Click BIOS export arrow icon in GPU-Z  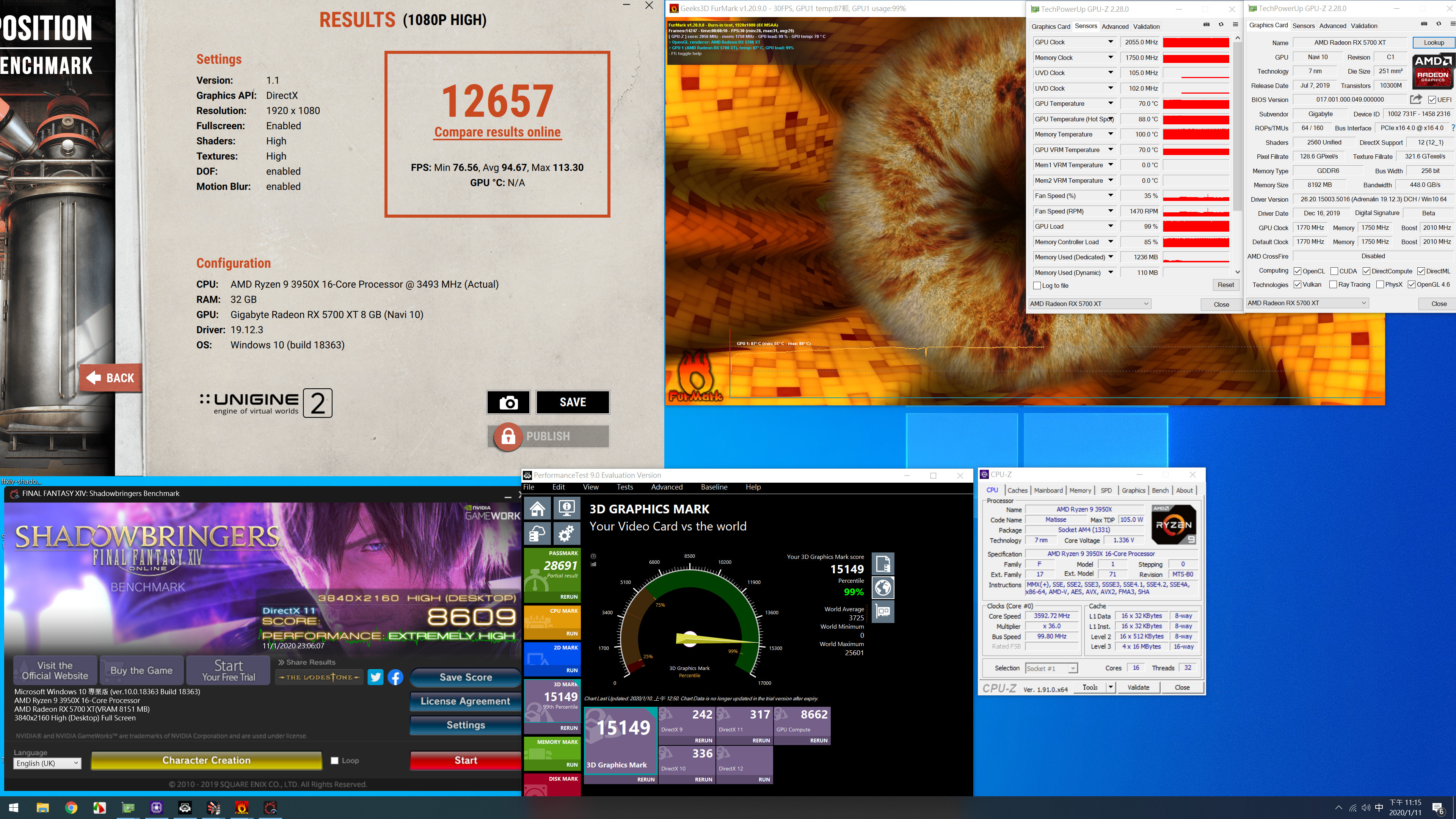(1416, 99)
